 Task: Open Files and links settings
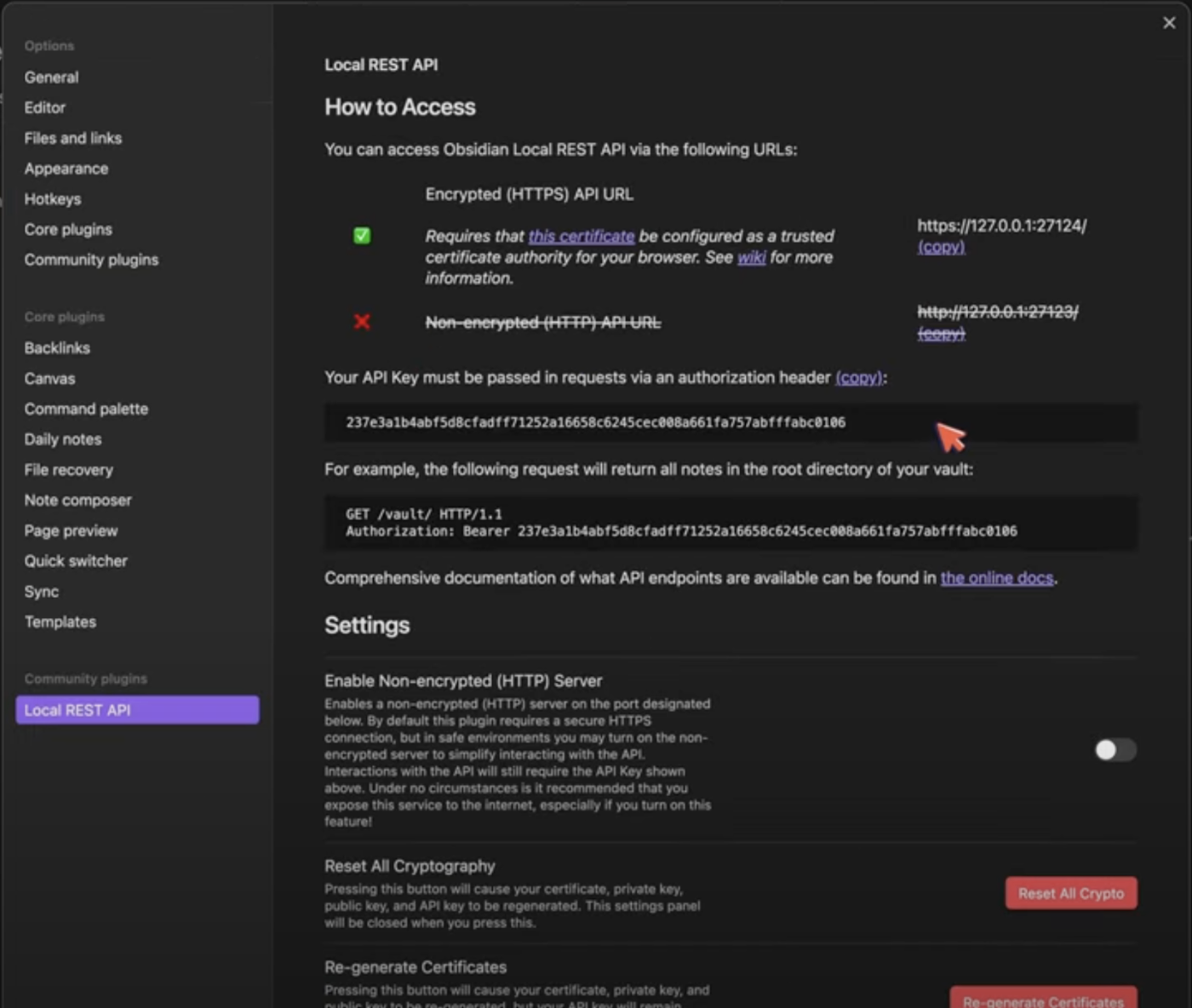(x=72, y=138)
